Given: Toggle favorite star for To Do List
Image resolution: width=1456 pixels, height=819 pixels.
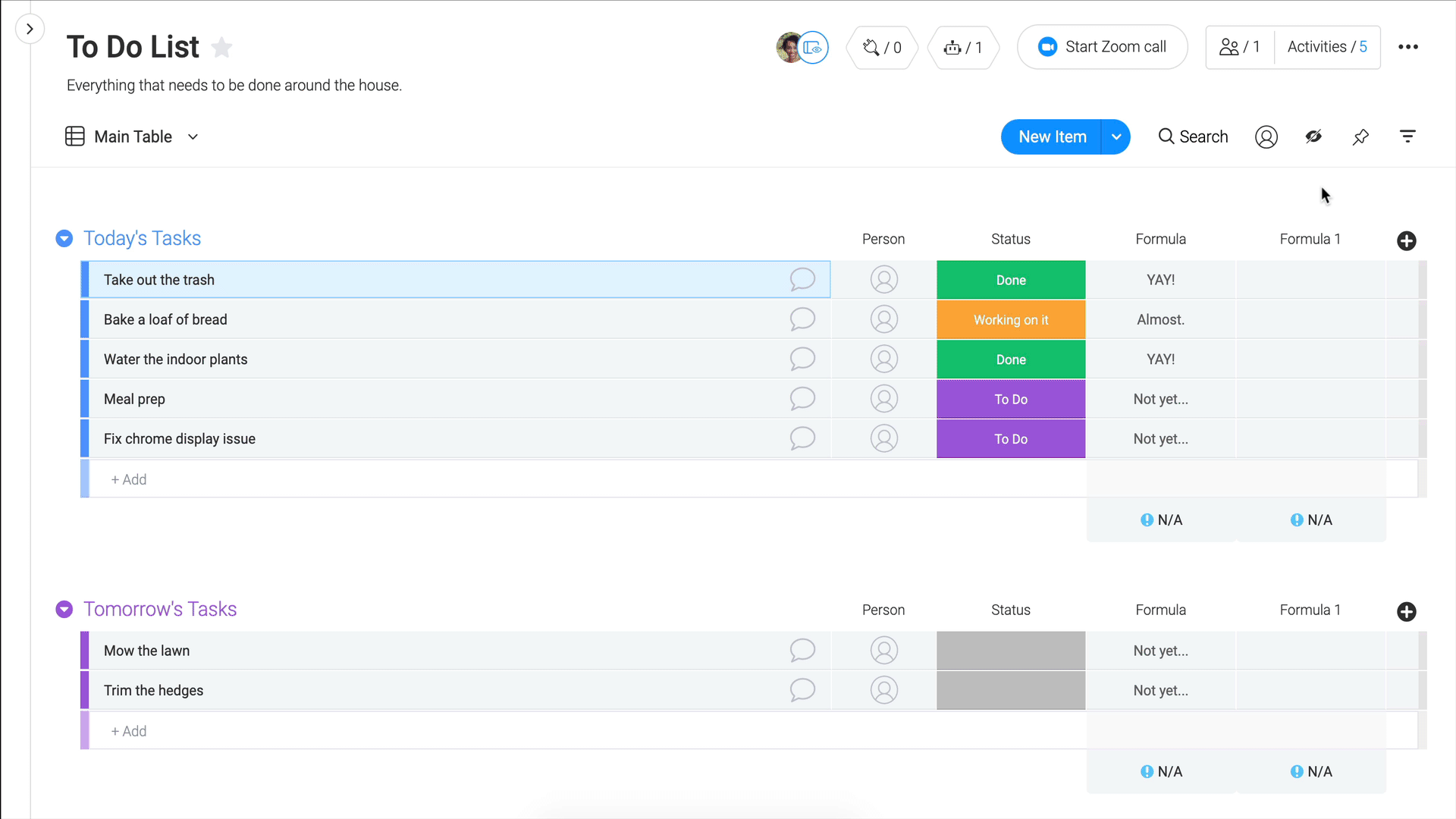Looking at the screenshot, I should click(221, 48).
